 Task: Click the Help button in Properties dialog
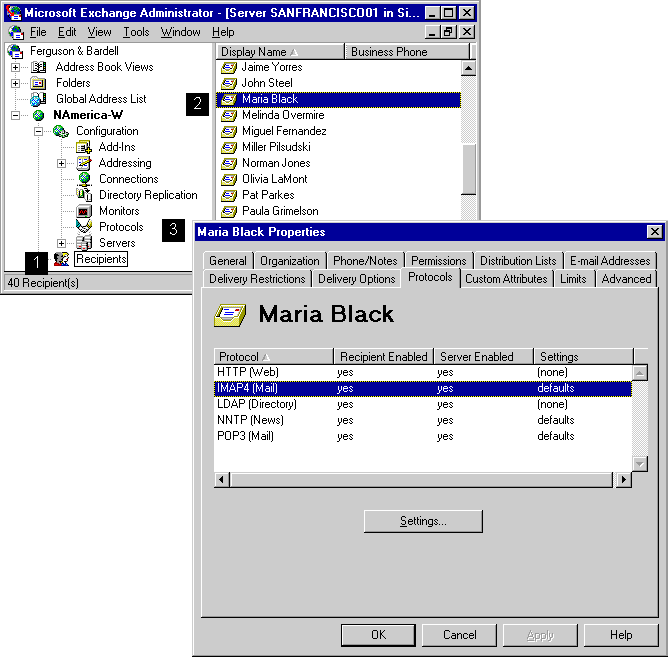coord(621,635)
